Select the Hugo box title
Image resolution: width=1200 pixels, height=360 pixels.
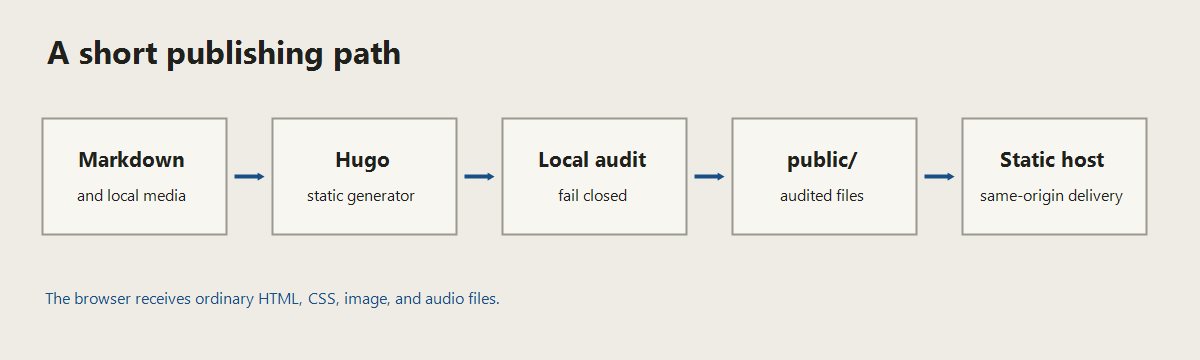click(x=362, y=160)
